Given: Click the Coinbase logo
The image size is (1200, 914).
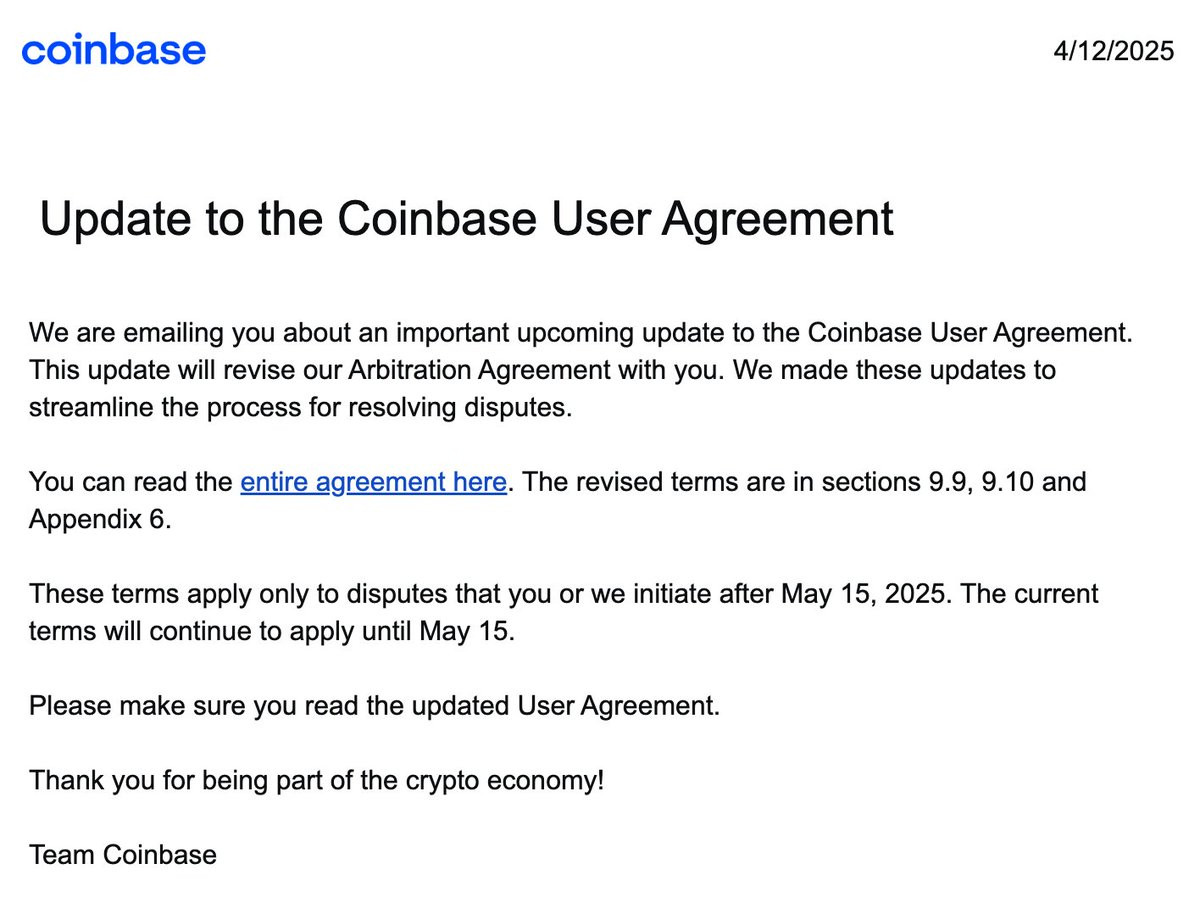Looking at the screenshot, I should 113,50.
